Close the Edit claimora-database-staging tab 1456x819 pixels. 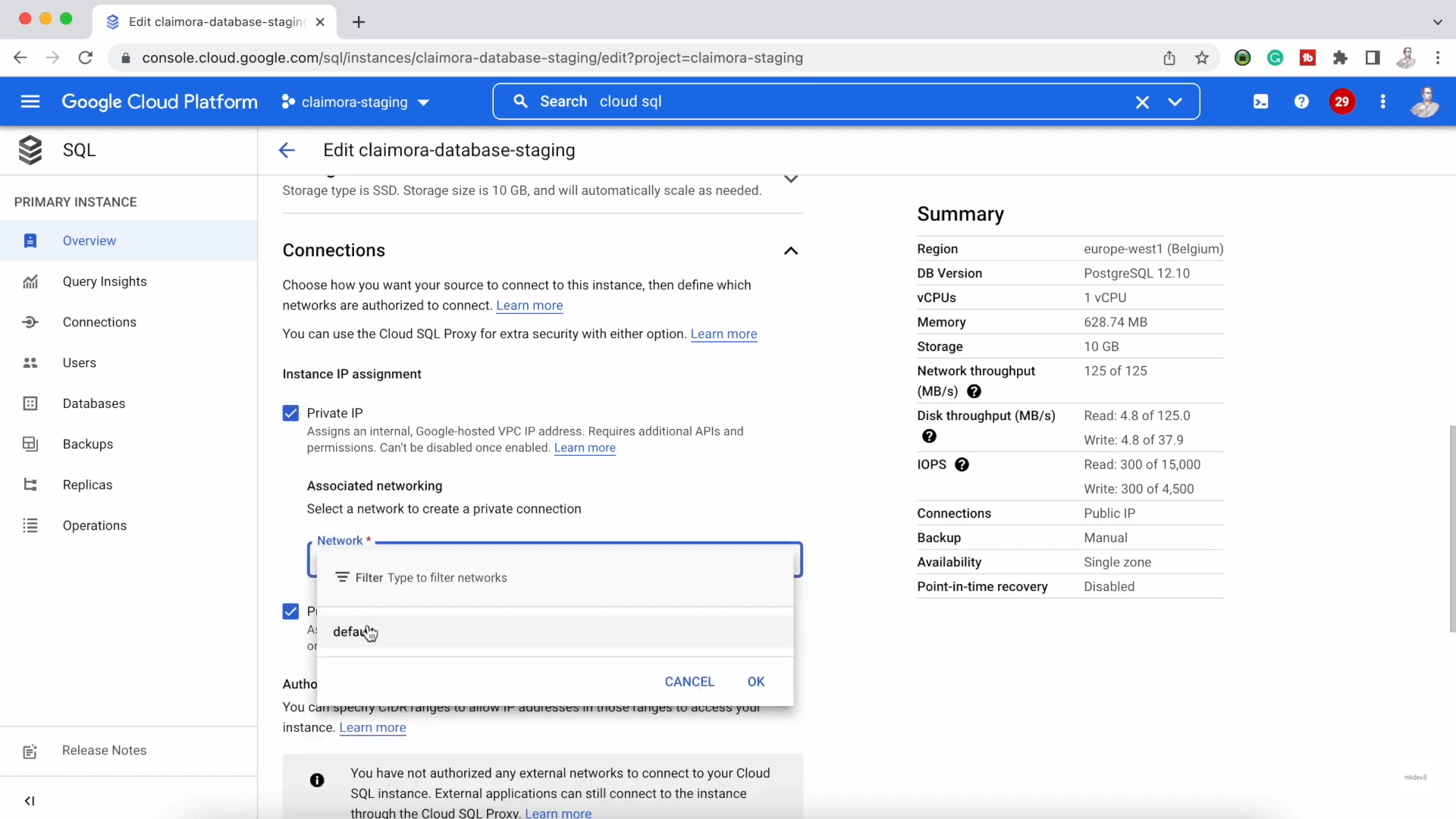[x=320, y=22]
